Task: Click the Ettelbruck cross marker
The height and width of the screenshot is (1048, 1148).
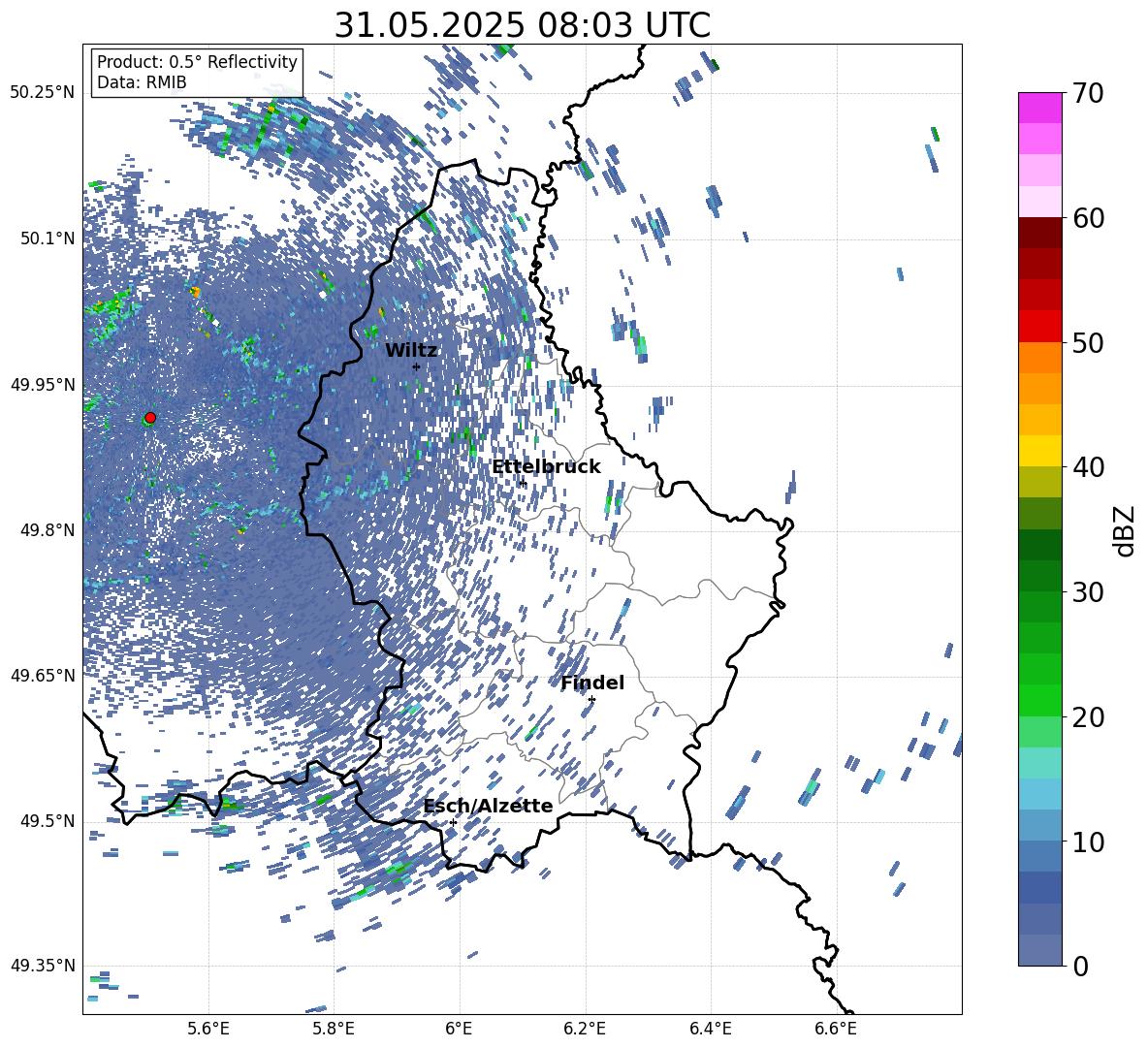Action: [x=522, y=483]
